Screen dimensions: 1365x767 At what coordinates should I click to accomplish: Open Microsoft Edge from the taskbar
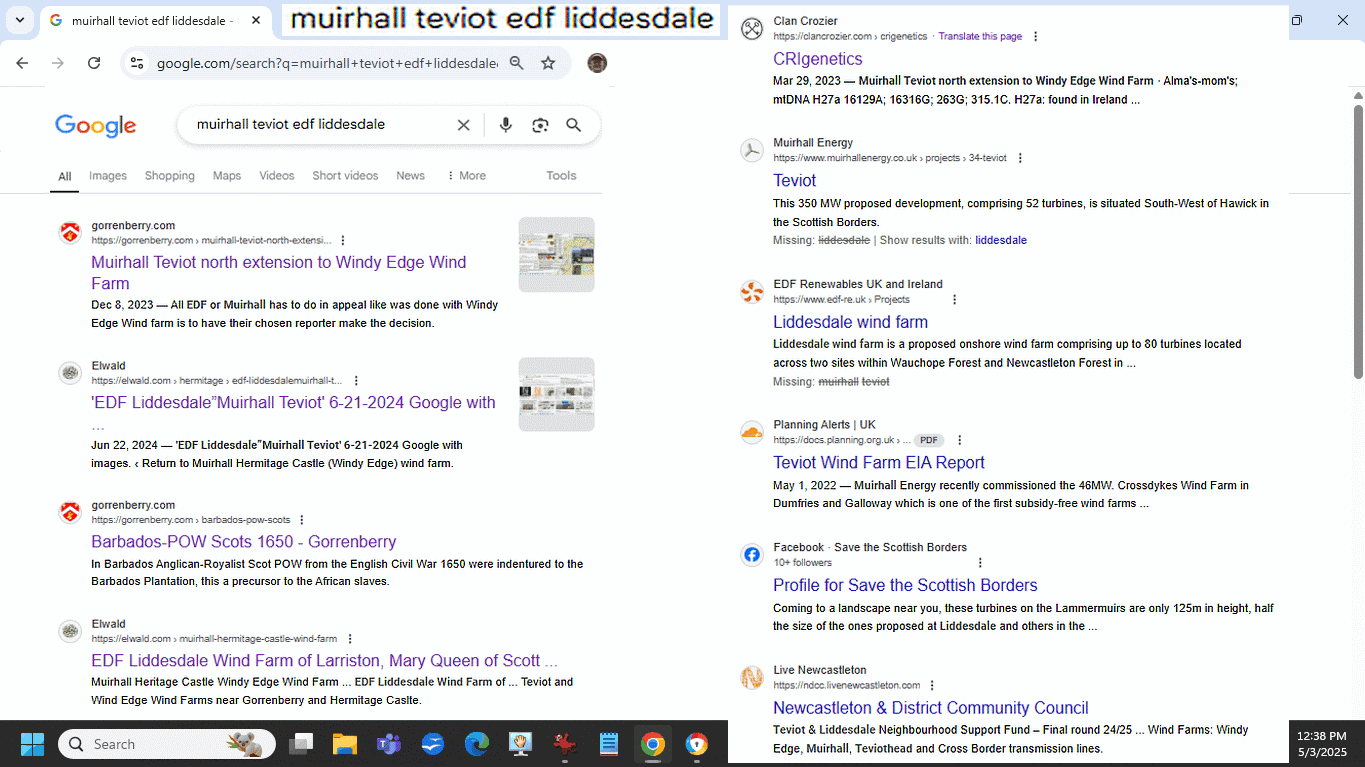click(477, 744)
